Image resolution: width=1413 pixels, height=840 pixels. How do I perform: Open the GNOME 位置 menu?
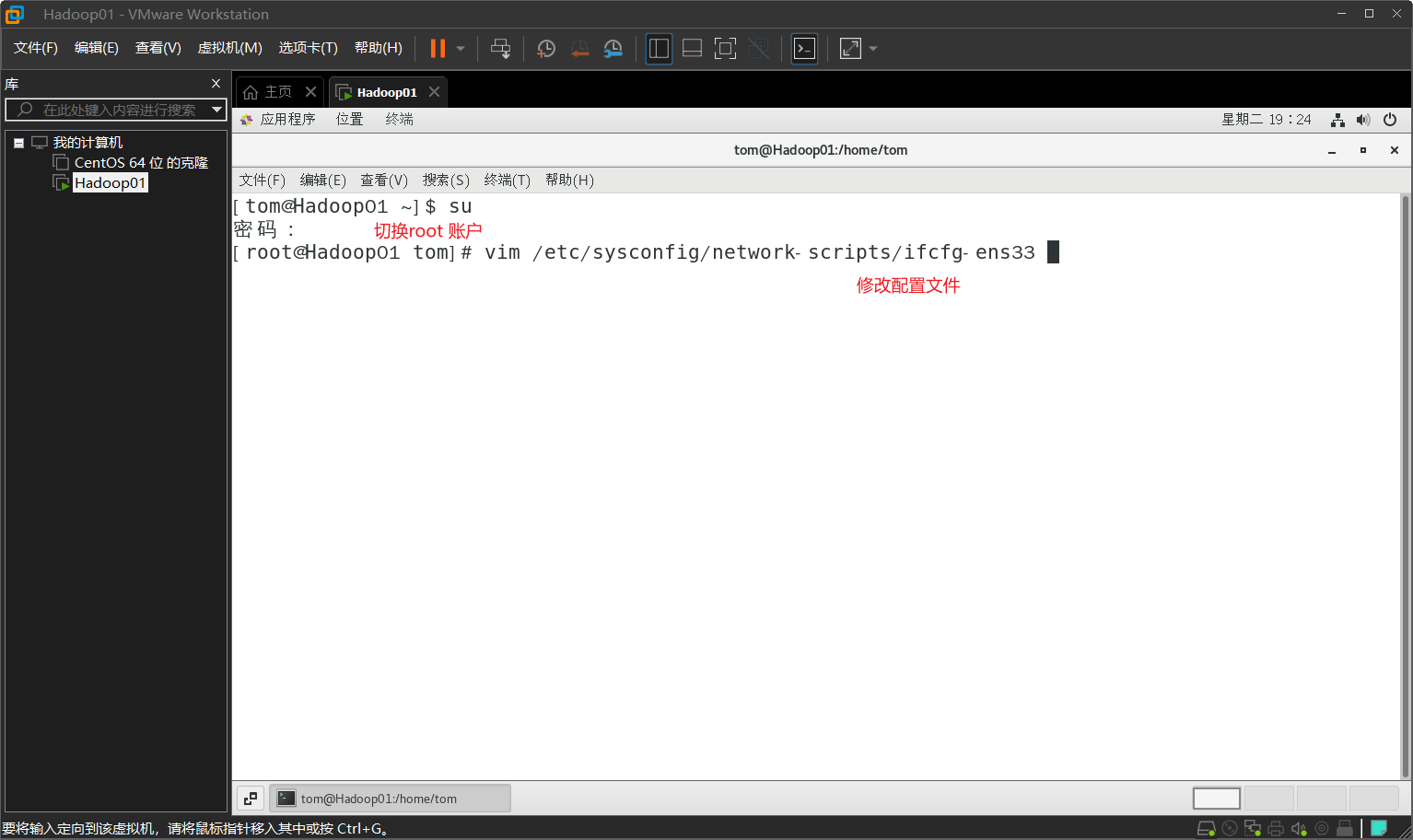tap(350, 120)
